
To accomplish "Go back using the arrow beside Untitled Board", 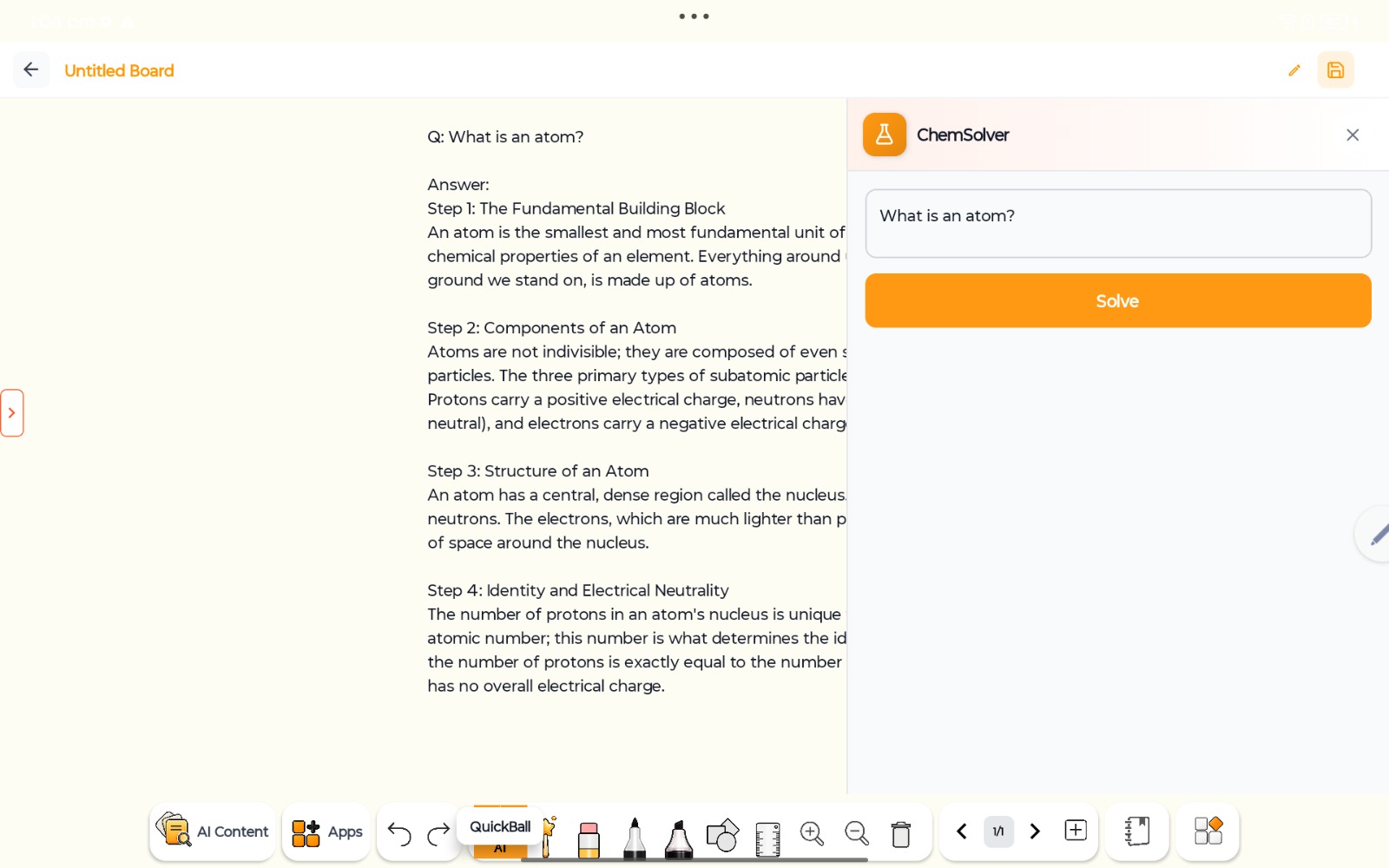I will pyautogui.click(x=31, y=69).
